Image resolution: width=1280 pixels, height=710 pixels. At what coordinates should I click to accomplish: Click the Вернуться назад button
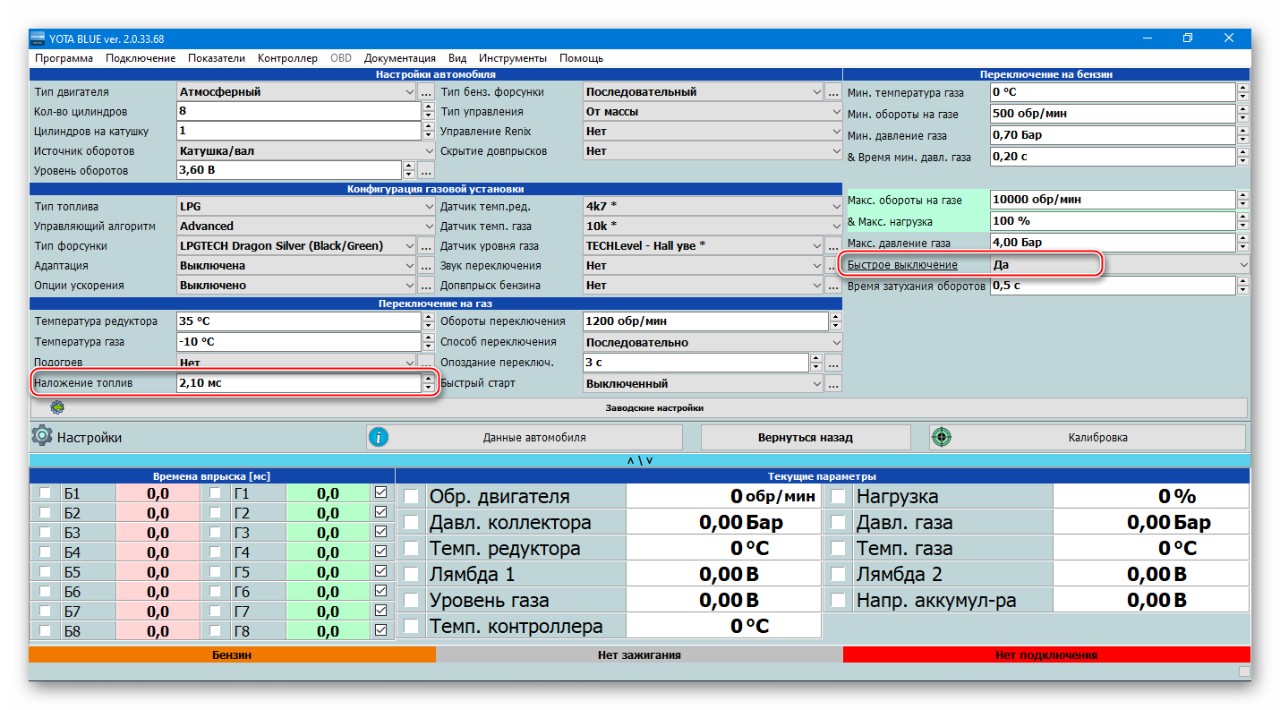point(805,437)
